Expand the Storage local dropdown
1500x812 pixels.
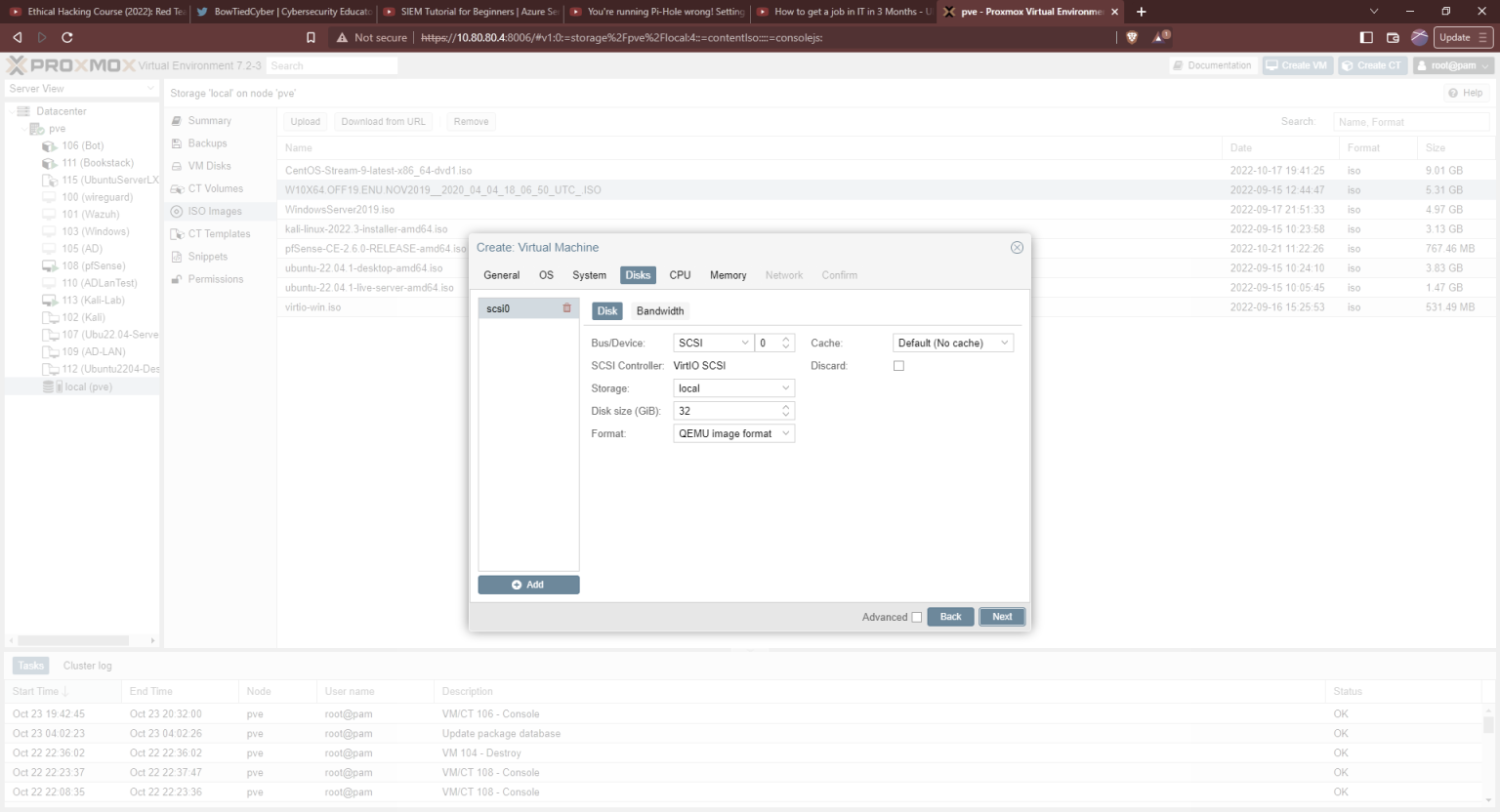coord(733,388)
